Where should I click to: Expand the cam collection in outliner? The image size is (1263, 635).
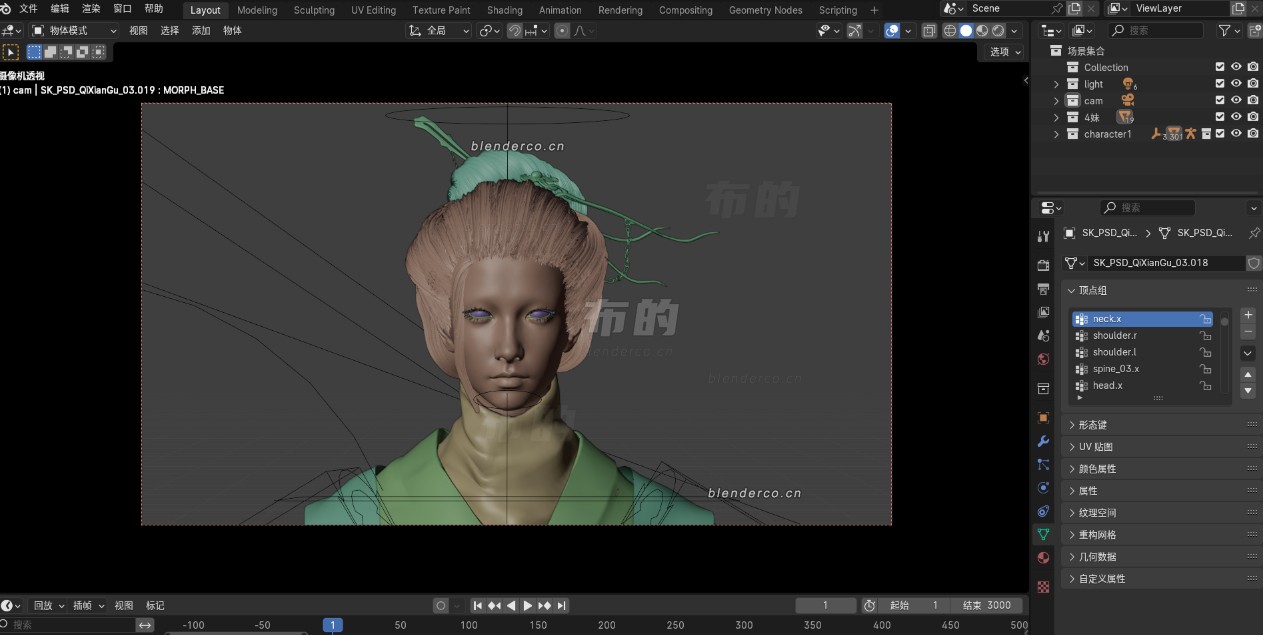pos(1056,101)
